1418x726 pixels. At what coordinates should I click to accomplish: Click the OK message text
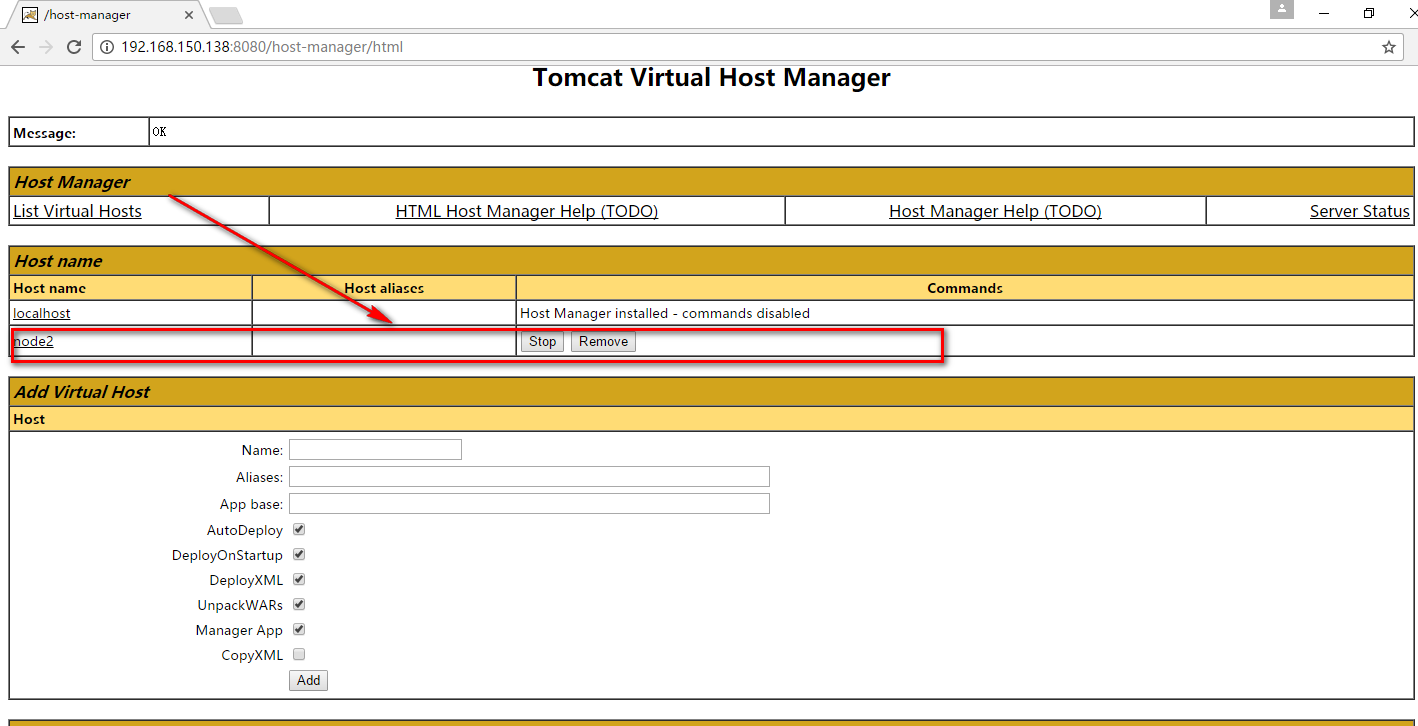pyautogui.click(x=160, y=132)
